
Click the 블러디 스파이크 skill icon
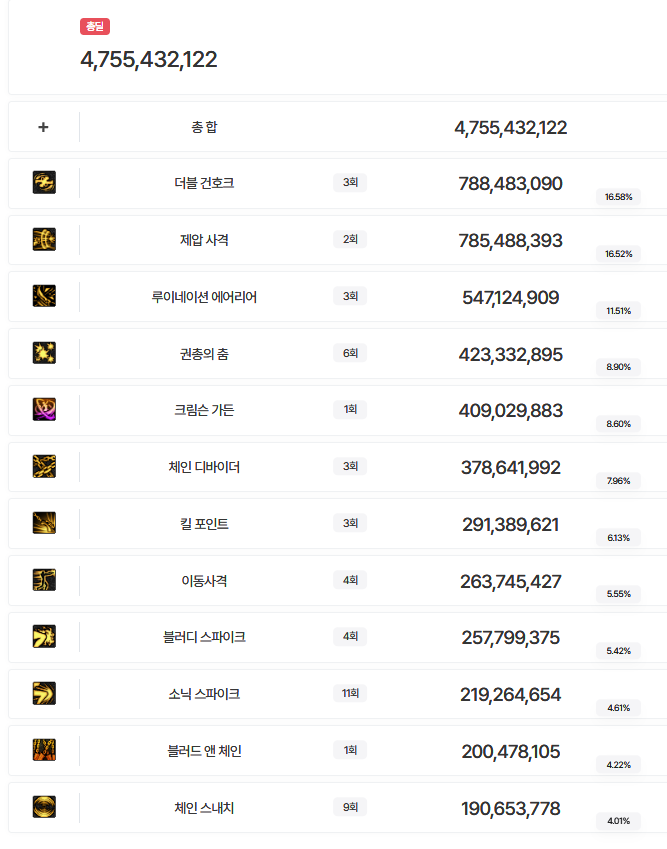[x=44, y=637]
